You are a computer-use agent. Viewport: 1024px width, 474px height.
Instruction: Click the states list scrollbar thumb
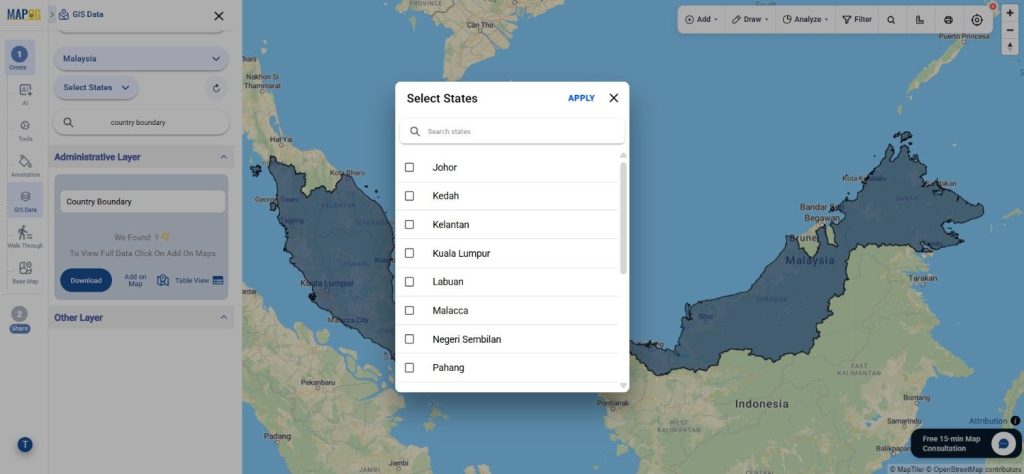tap(623, 218)
